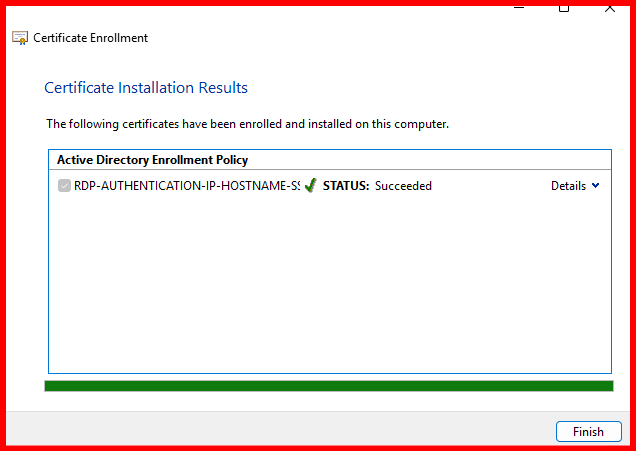Viewport: 636px width, 451px height.
Task: Click empty space in the certificate results list
Action: tap(328, 290)
